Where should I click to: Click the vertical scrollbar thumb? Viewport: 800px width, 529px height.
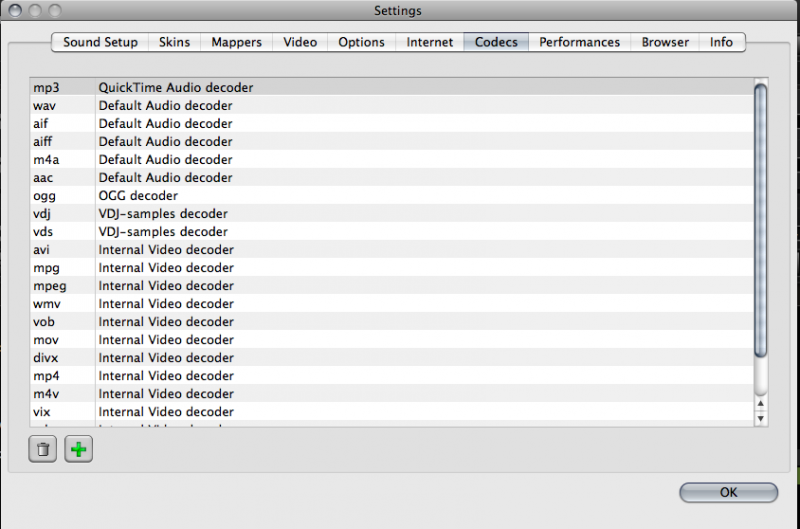pyautogui.click(x=760, y=220)
